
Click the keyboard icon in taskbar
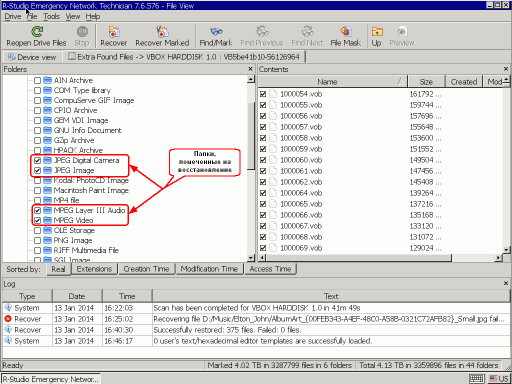pos(477,379)
